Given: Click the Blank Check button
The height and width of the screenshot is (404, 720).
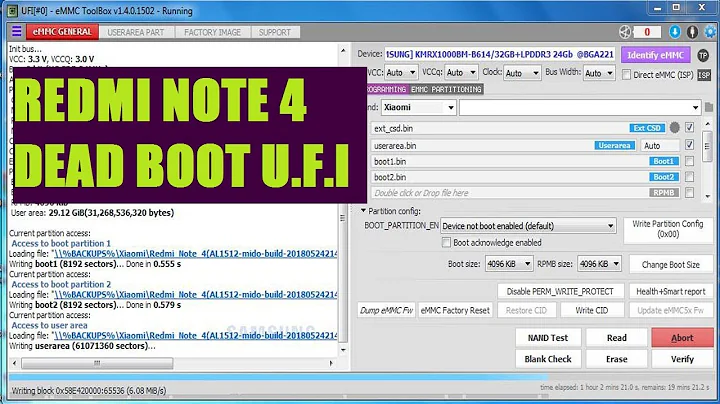Looking at the screenshot, I should tap(548, 359).
